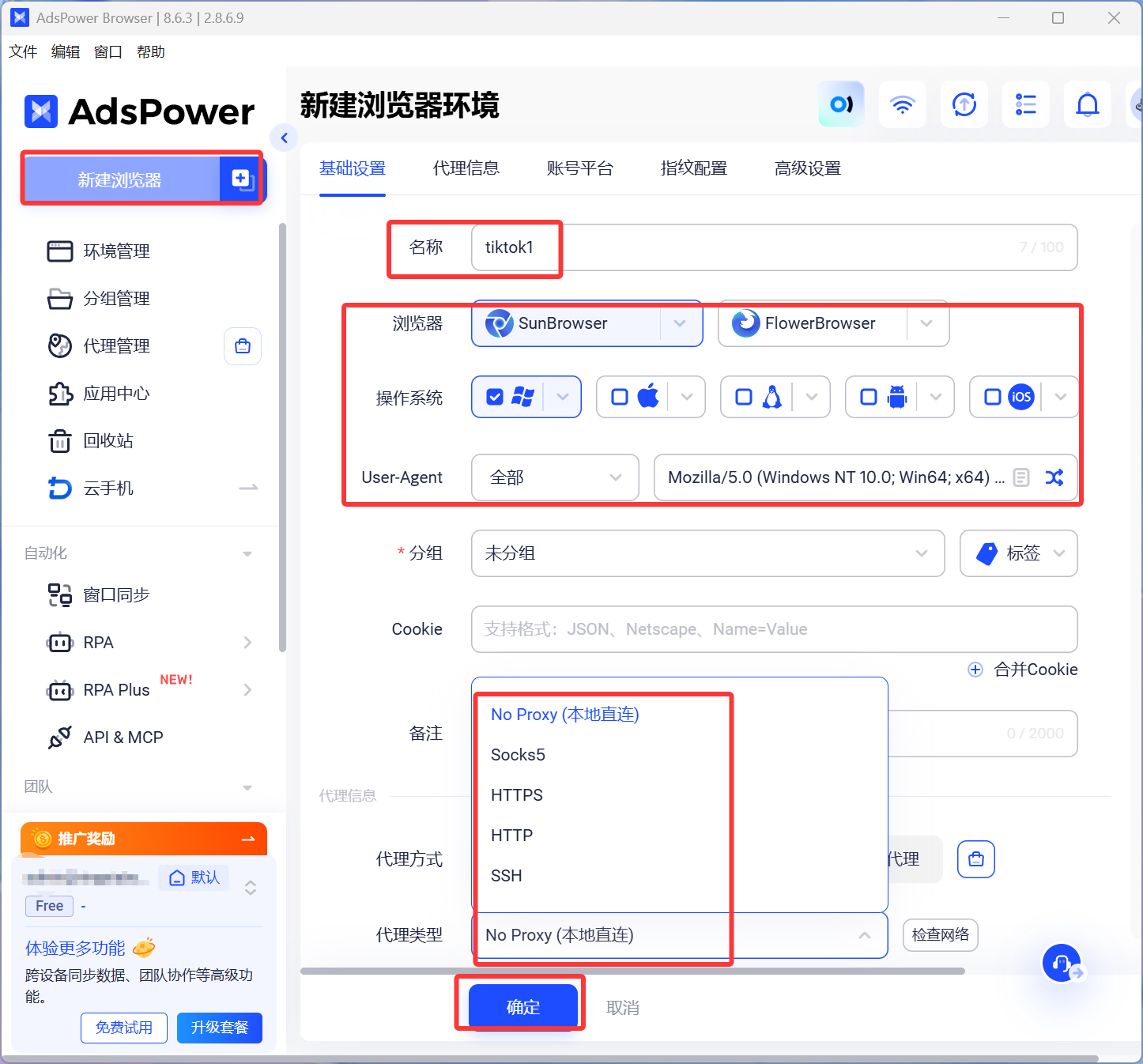The image size is (1143, 1064).
Task: Click the 免费试用 button
Action: (124, 1028)
